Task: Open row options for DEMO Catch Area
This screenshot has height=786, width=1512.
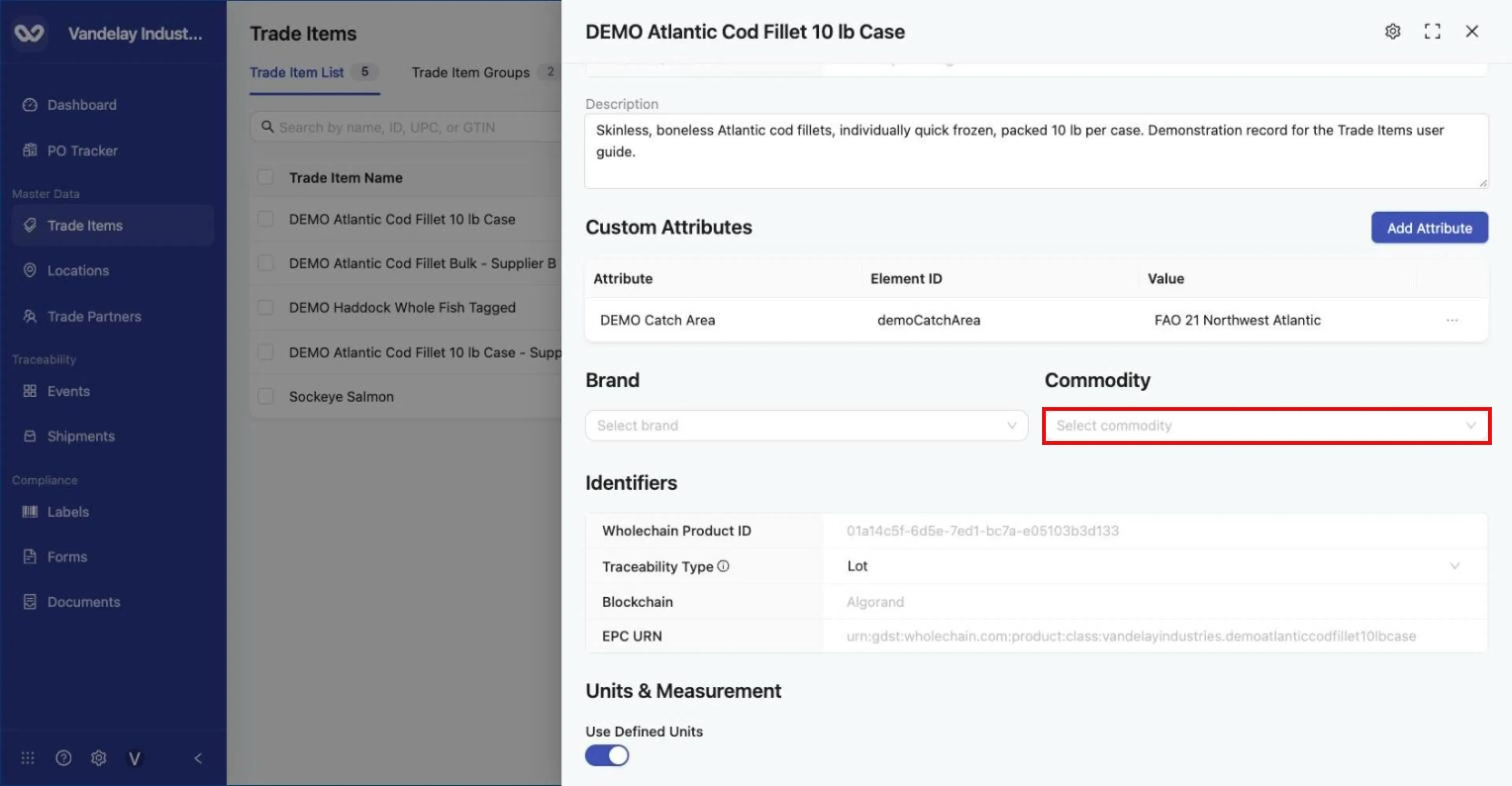Action: [x=1452, y=320]
